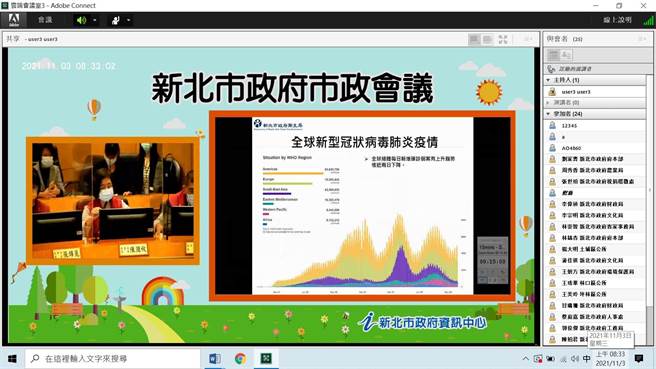Open the 會議 menu
Viewport: 656px width, 369px height.
45,20
